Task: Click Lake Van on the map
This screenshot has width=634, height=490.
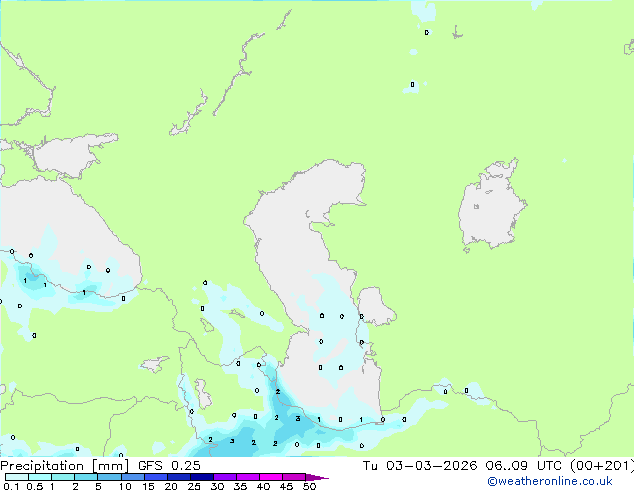Action: point(154,364)
